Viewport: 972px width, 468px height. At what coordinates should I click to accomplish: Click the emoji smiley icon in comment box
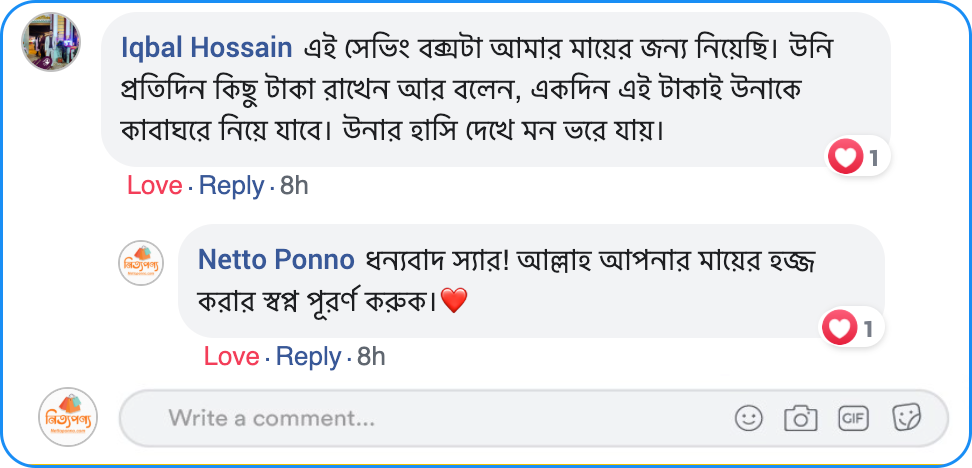coord(748,418)
